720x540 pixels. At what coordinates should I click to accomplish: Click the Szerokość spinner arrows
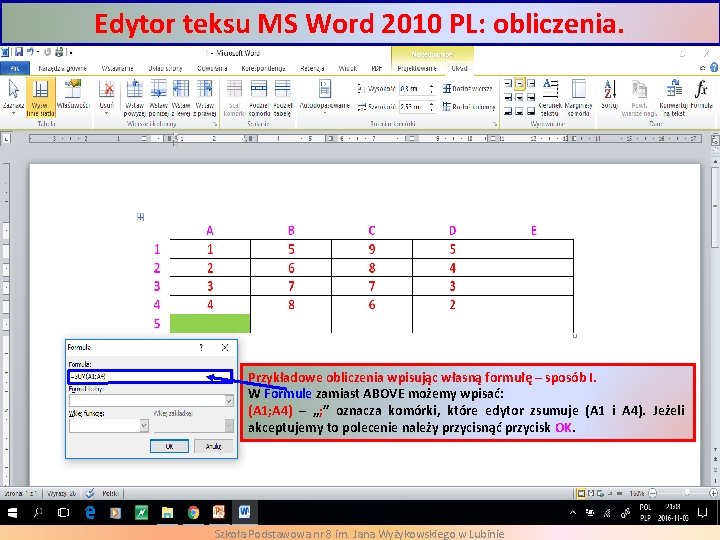431,107
